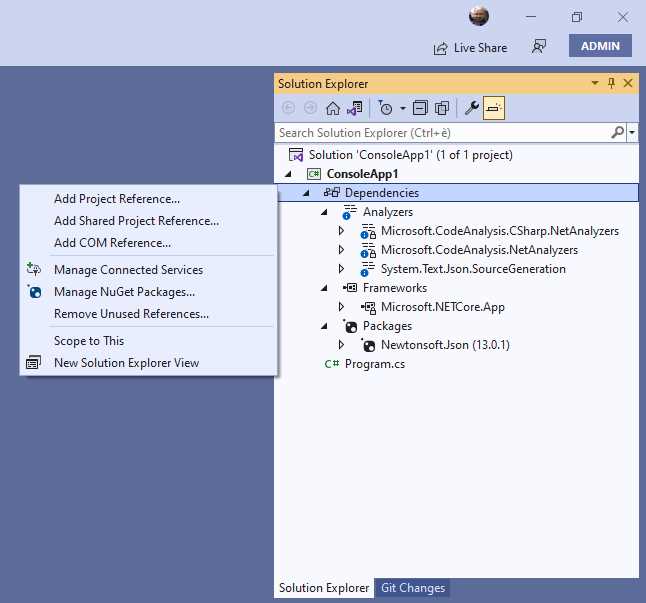Viewport: 646px width, 603px height.
Task: Toggle Show All Files icon
Action: 442,108
